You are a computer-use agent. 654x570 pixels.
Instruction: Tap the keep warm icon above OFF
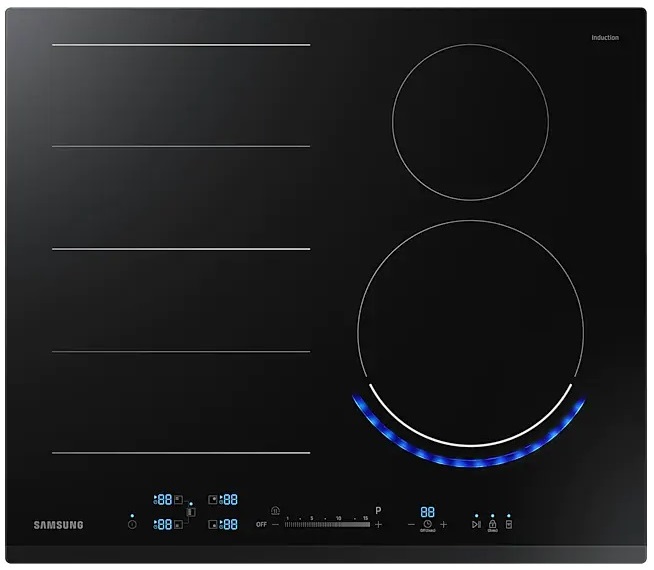(275, 510)
